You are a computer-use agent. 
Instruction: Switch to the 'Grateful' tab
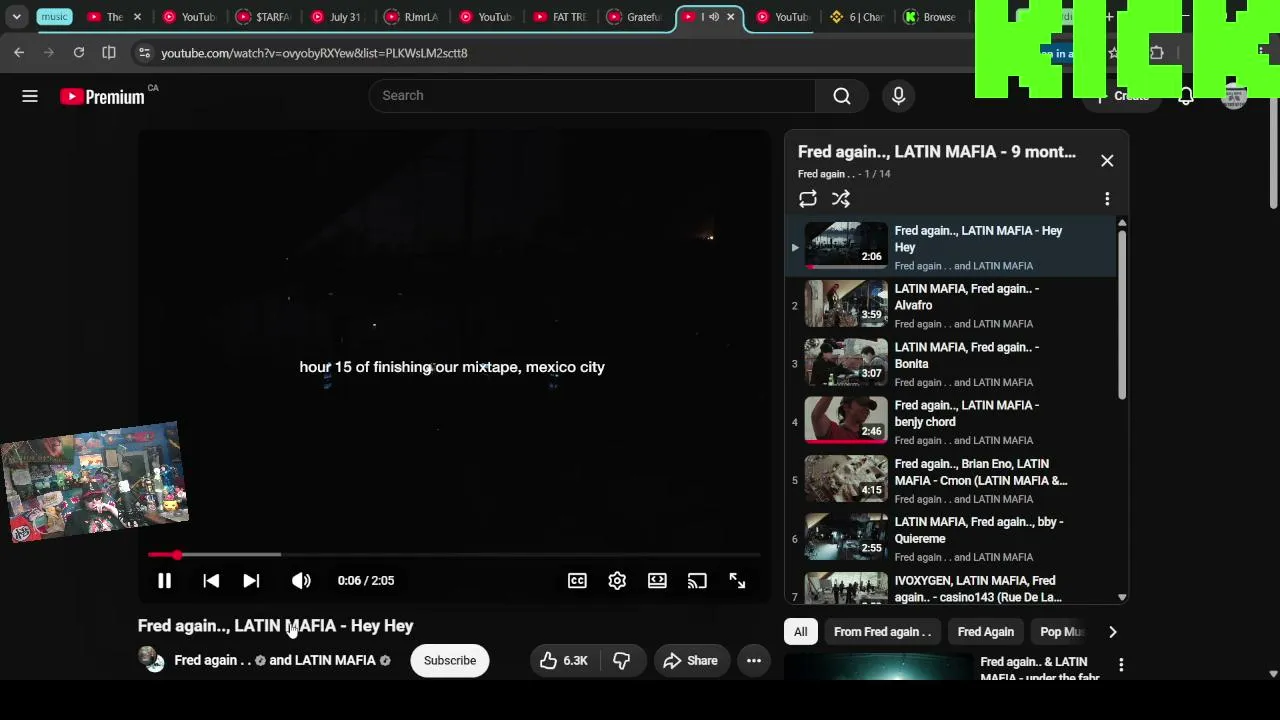[636, 17]
